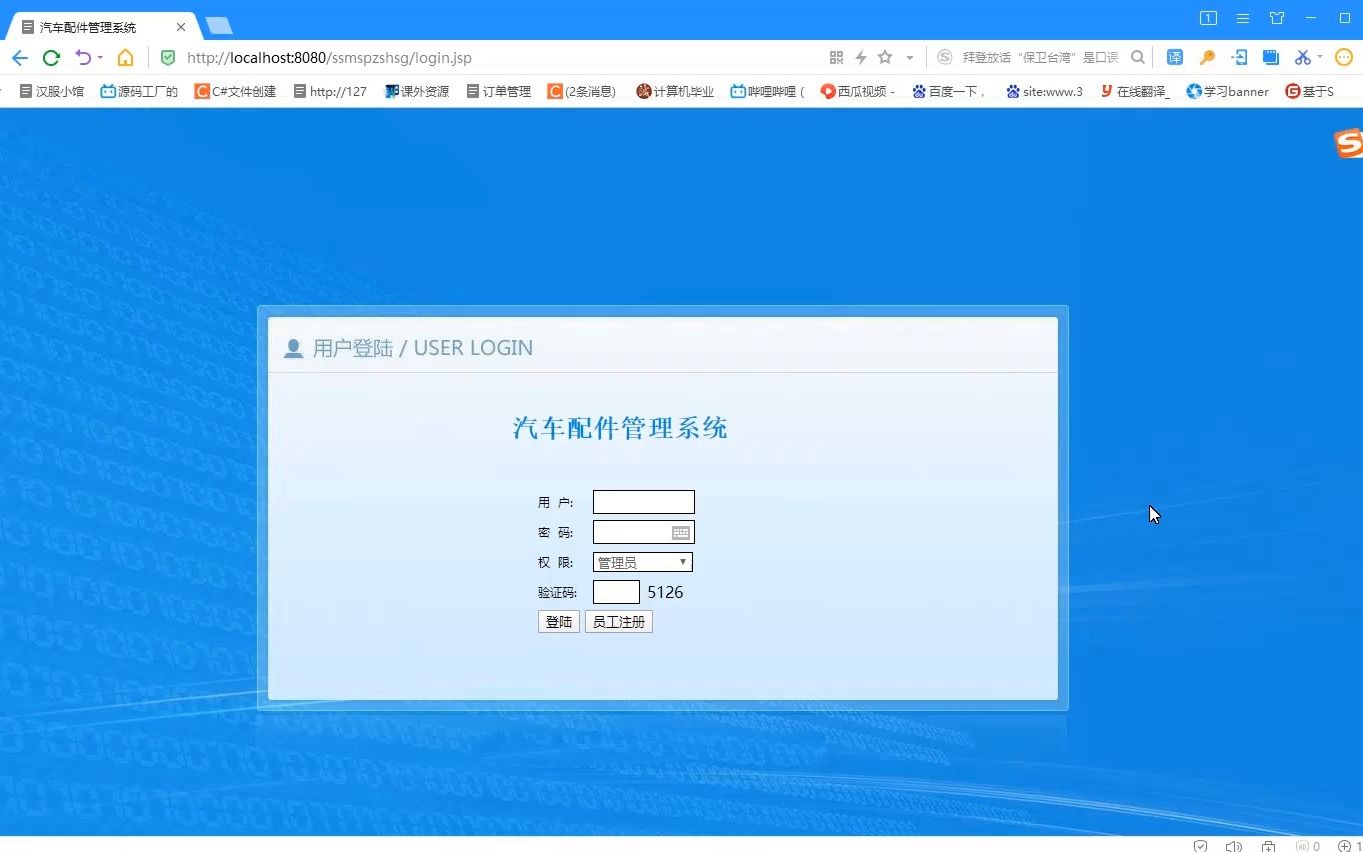Viewport: 1363px width, 852px height.
Task: Switch to the 汽车配件管理系统 browser tab
Action: tap(90, 26)
